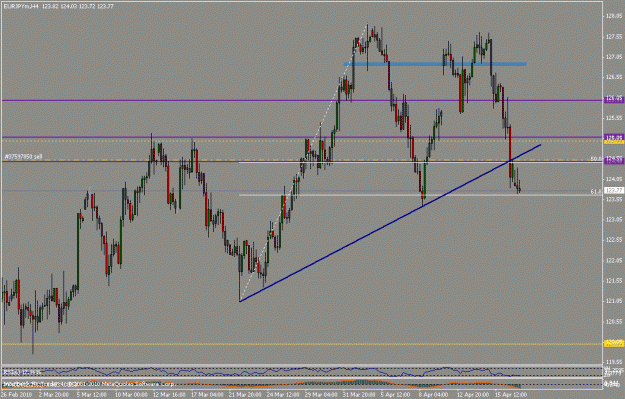Click the yellow price tag near the bottom

point(614,343)
